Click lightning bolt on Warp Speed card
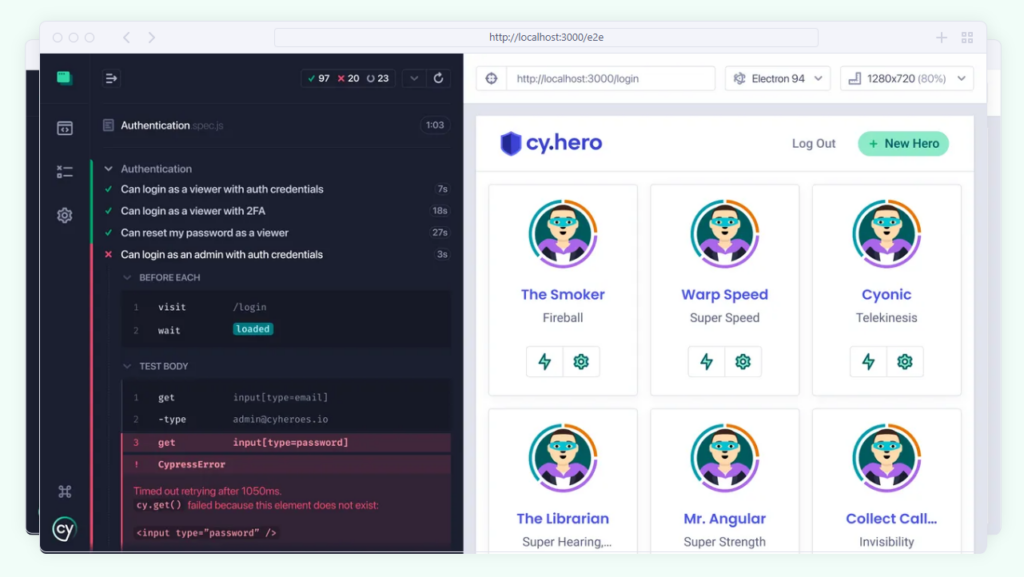This screenshot has width=1024, height=577. tap(707, 362)
